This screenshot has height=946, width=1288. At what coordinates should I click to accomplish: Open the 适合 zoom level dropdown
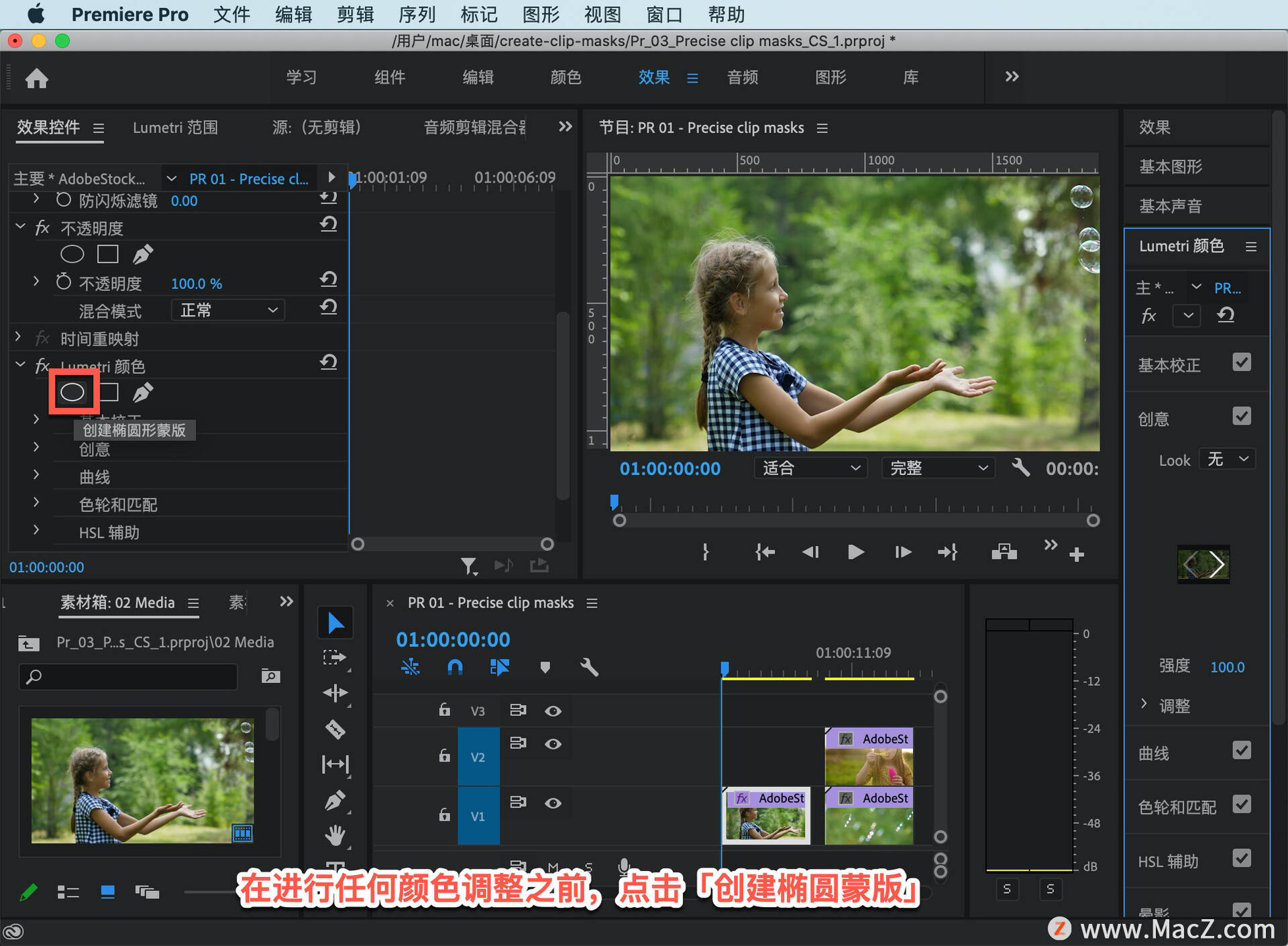(x=810, y=468)
